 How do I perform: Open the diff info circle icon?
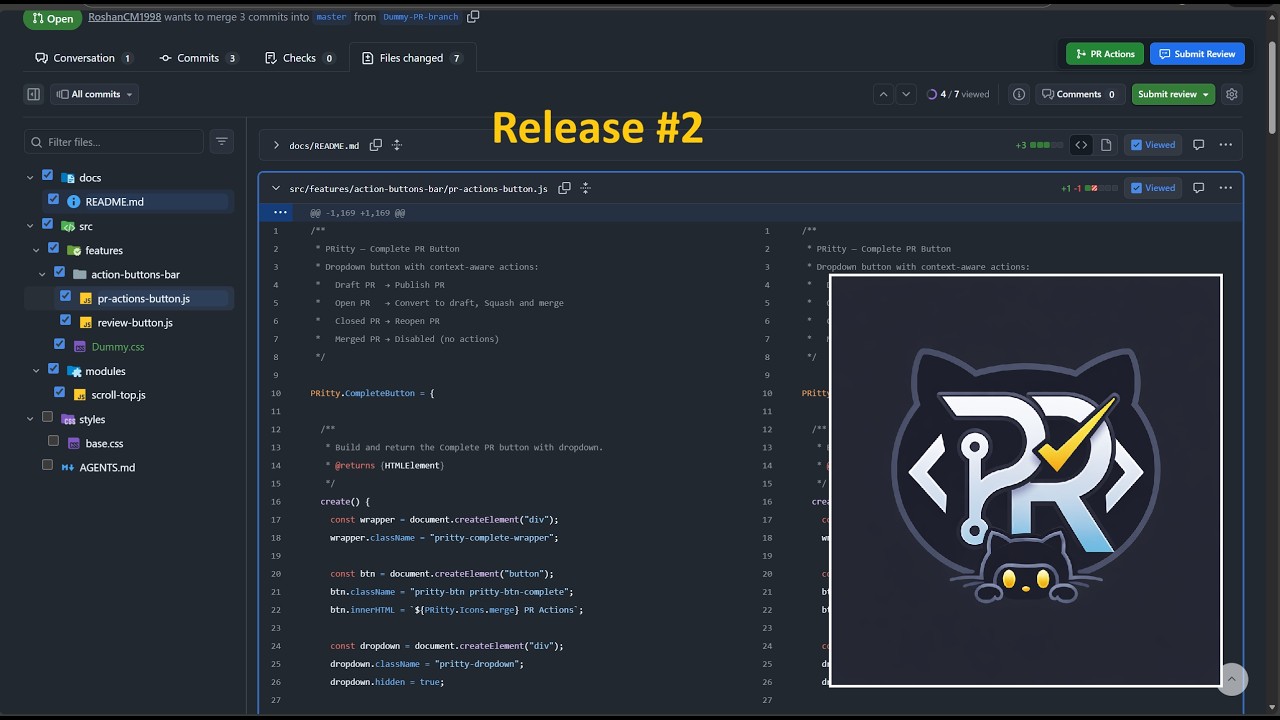click(x=1019, y=94)
